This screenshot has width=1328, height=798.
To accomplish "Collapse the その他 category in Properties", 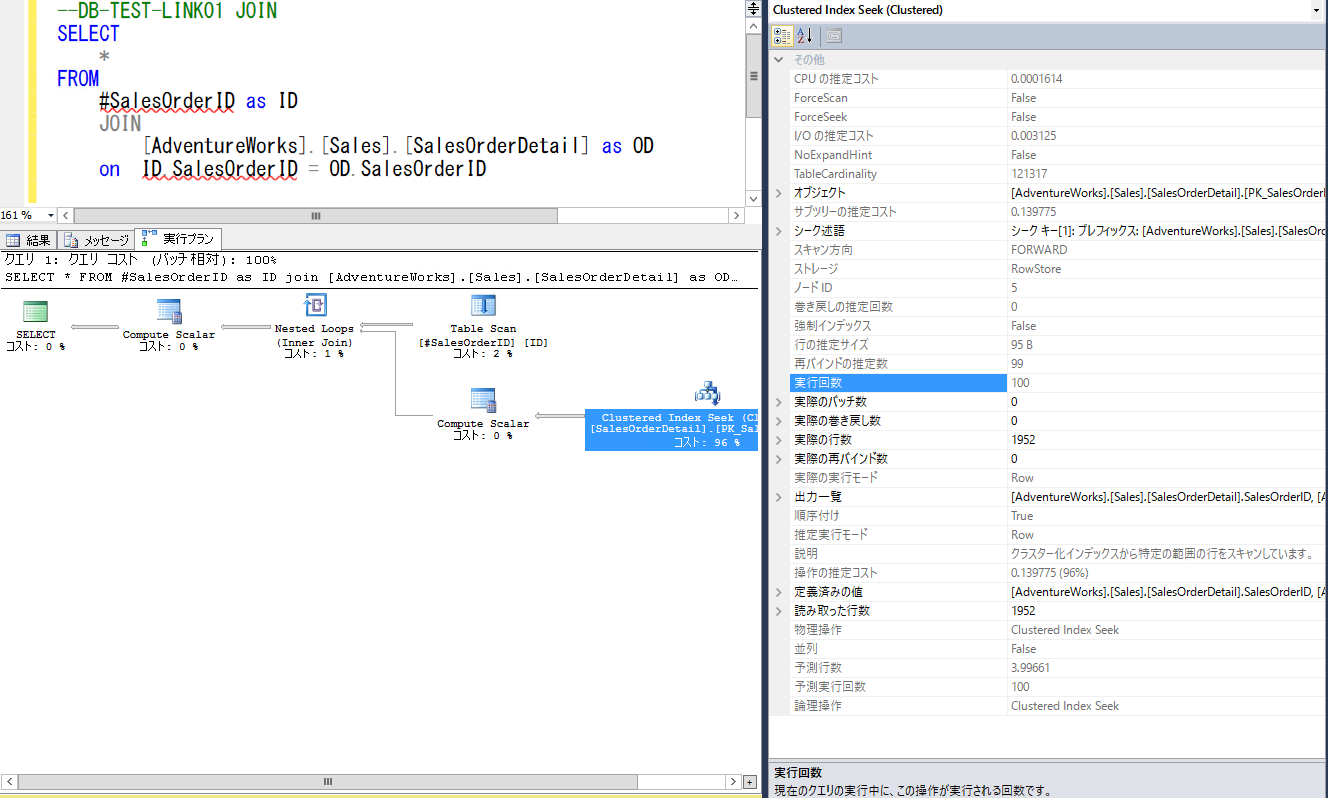I will 779,59.
